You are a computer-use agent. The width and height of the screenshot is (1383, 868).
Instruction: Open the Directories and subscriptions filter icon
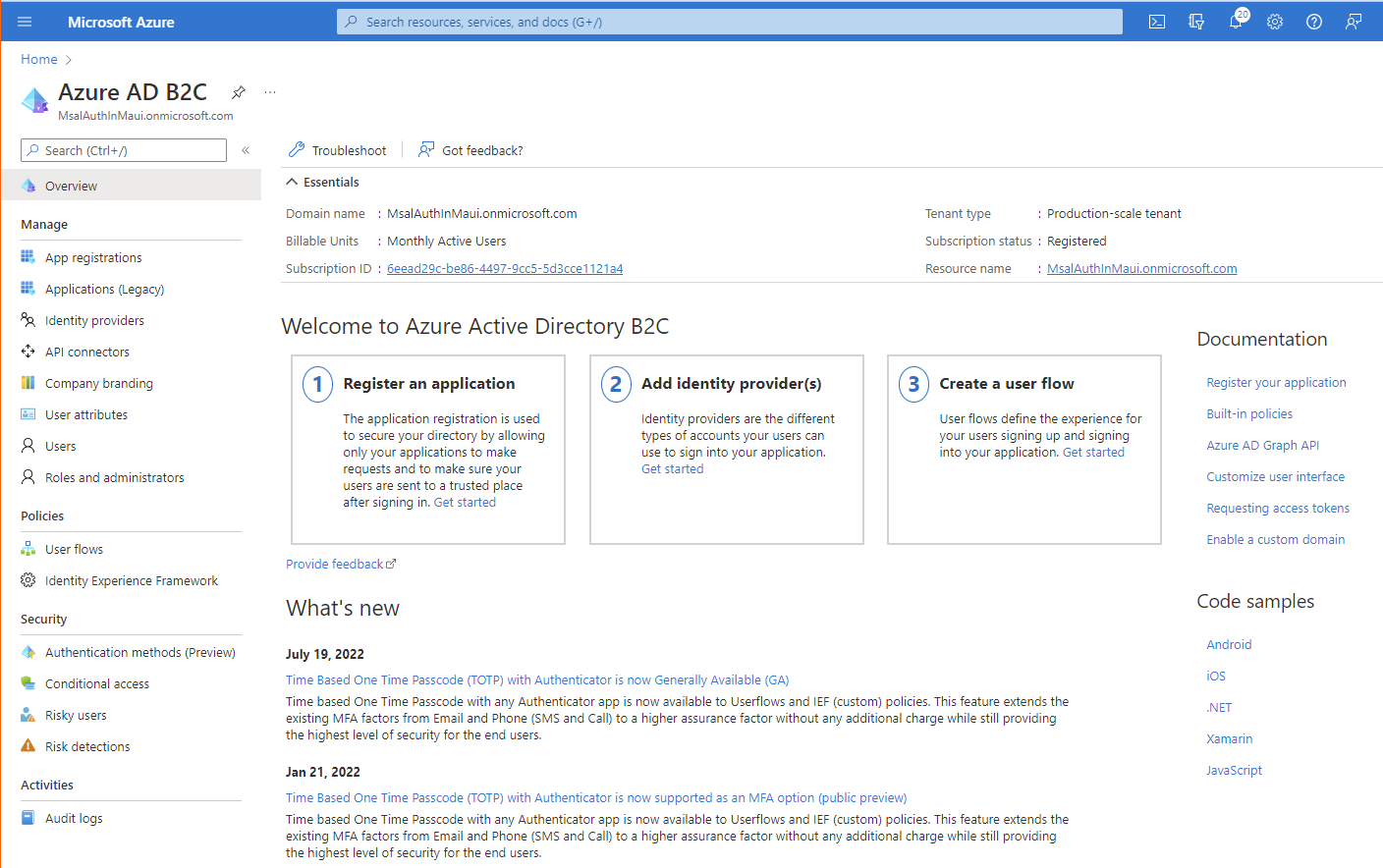pos(1196,22)
